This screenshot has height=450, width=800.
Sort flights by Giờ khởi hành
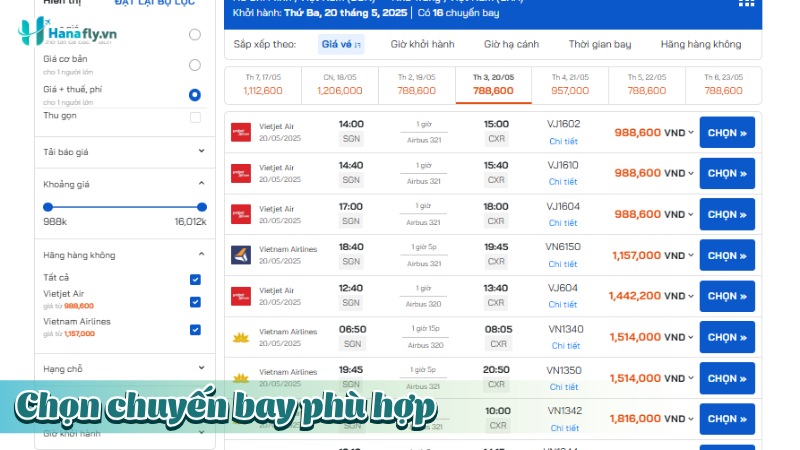422,44
